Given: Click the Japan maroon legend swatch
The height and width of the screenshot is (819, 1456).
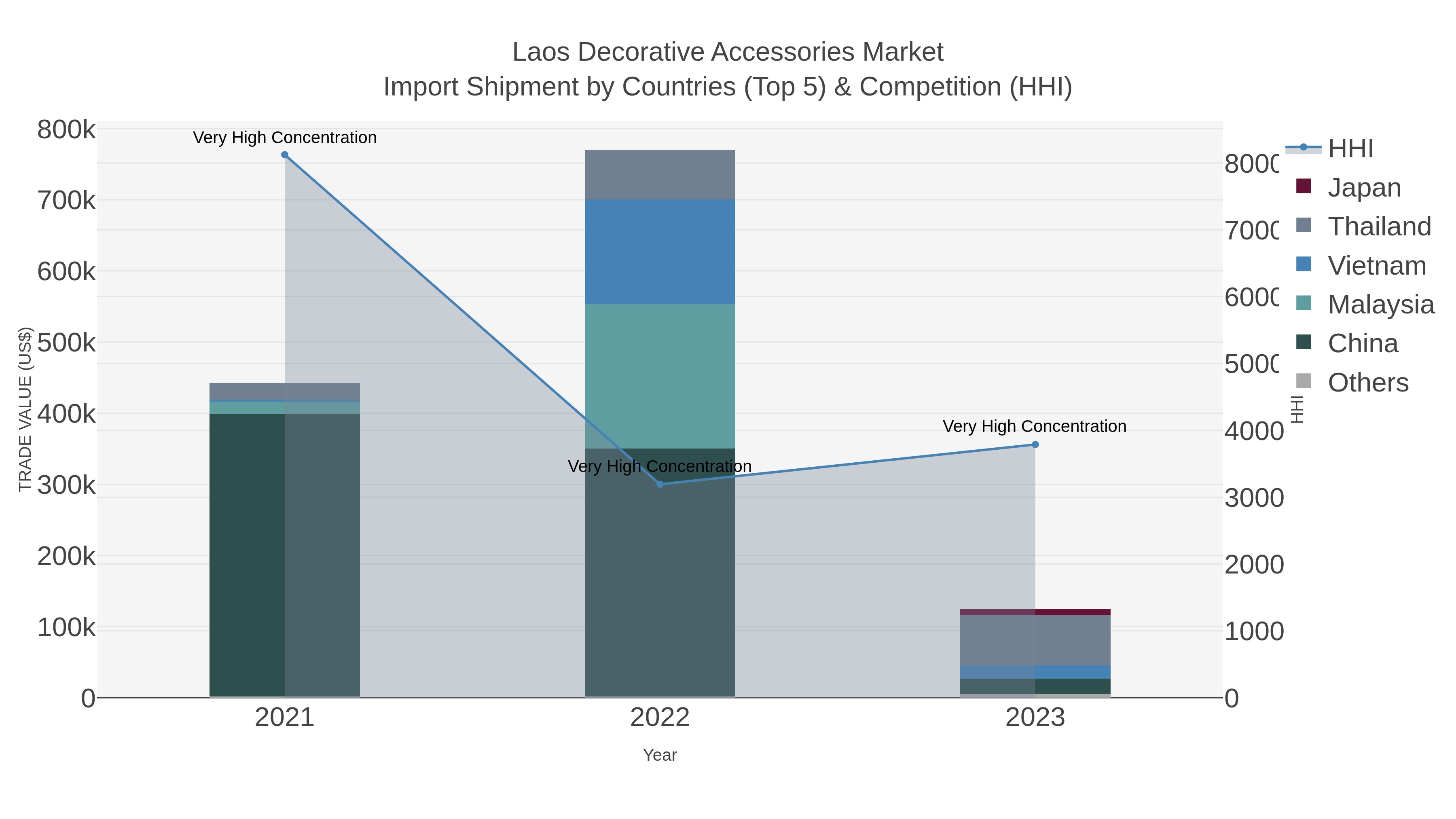Looking at the screenshot, I should coord(1304,186).
